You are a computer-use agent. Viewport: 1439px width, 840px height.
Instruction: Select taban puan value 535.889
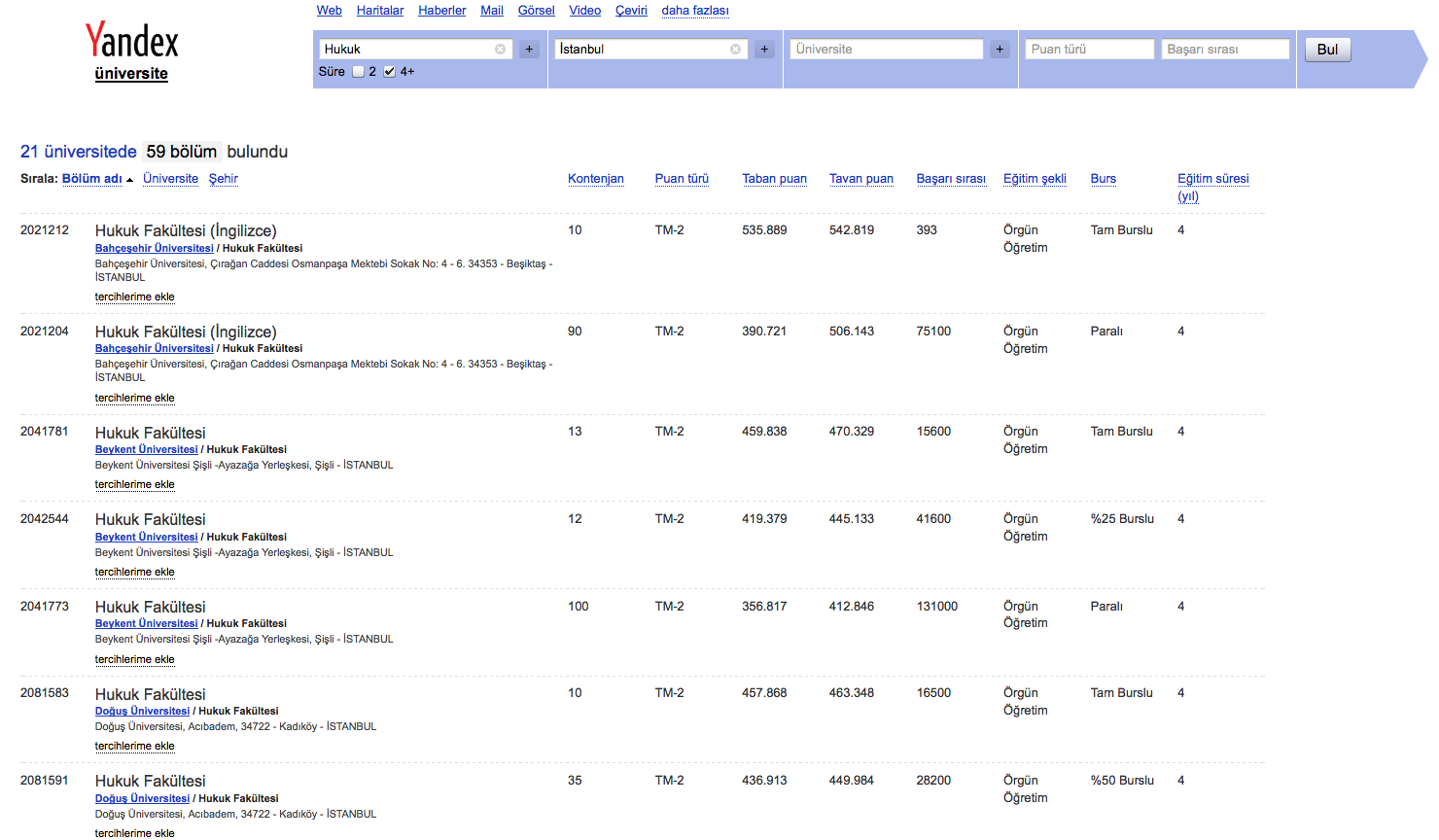click(764, 230)
